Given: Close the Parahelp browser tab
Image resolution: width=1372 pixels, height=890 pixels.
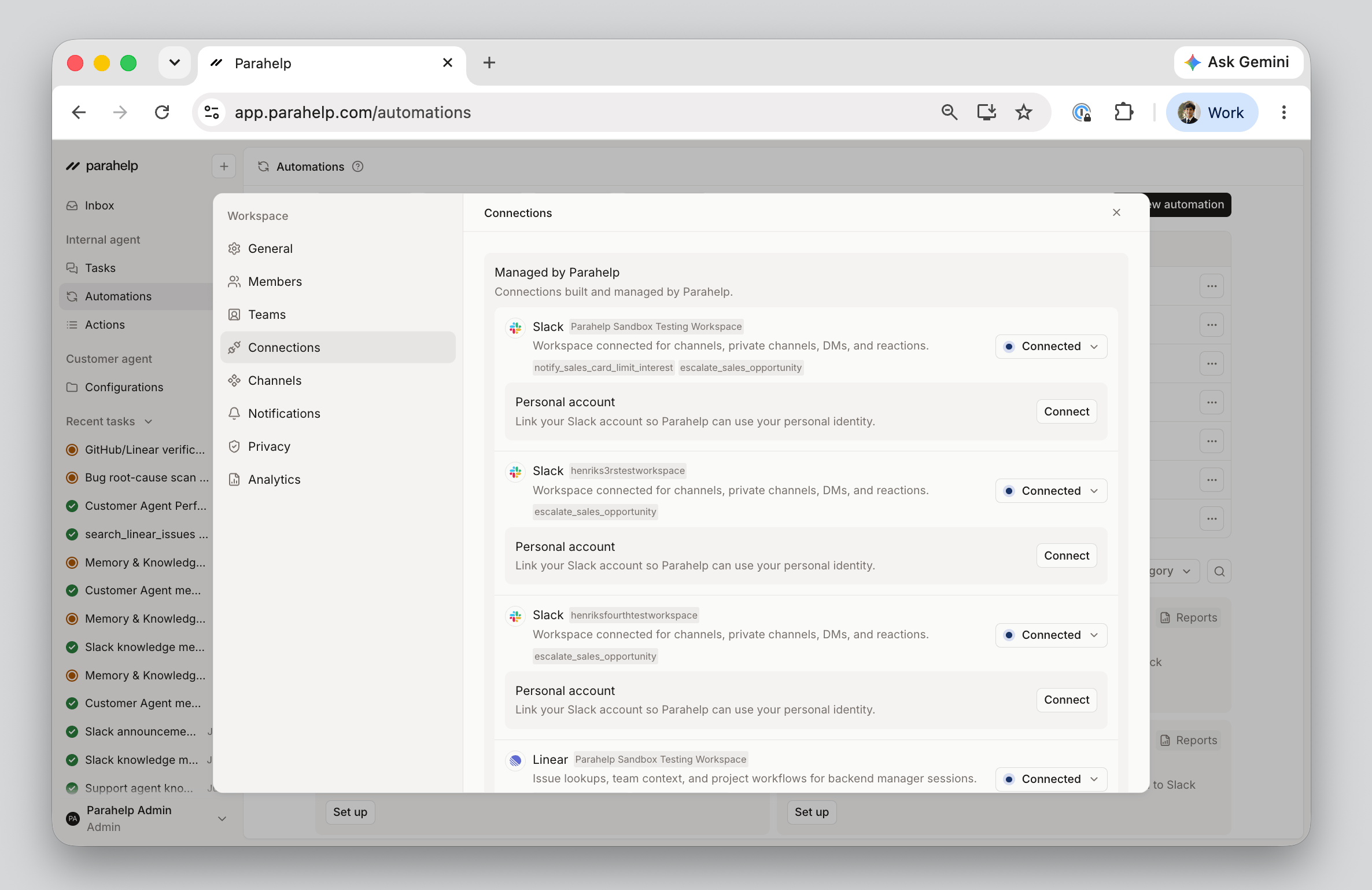Looking at the screenshot, I should coord(448,62).
